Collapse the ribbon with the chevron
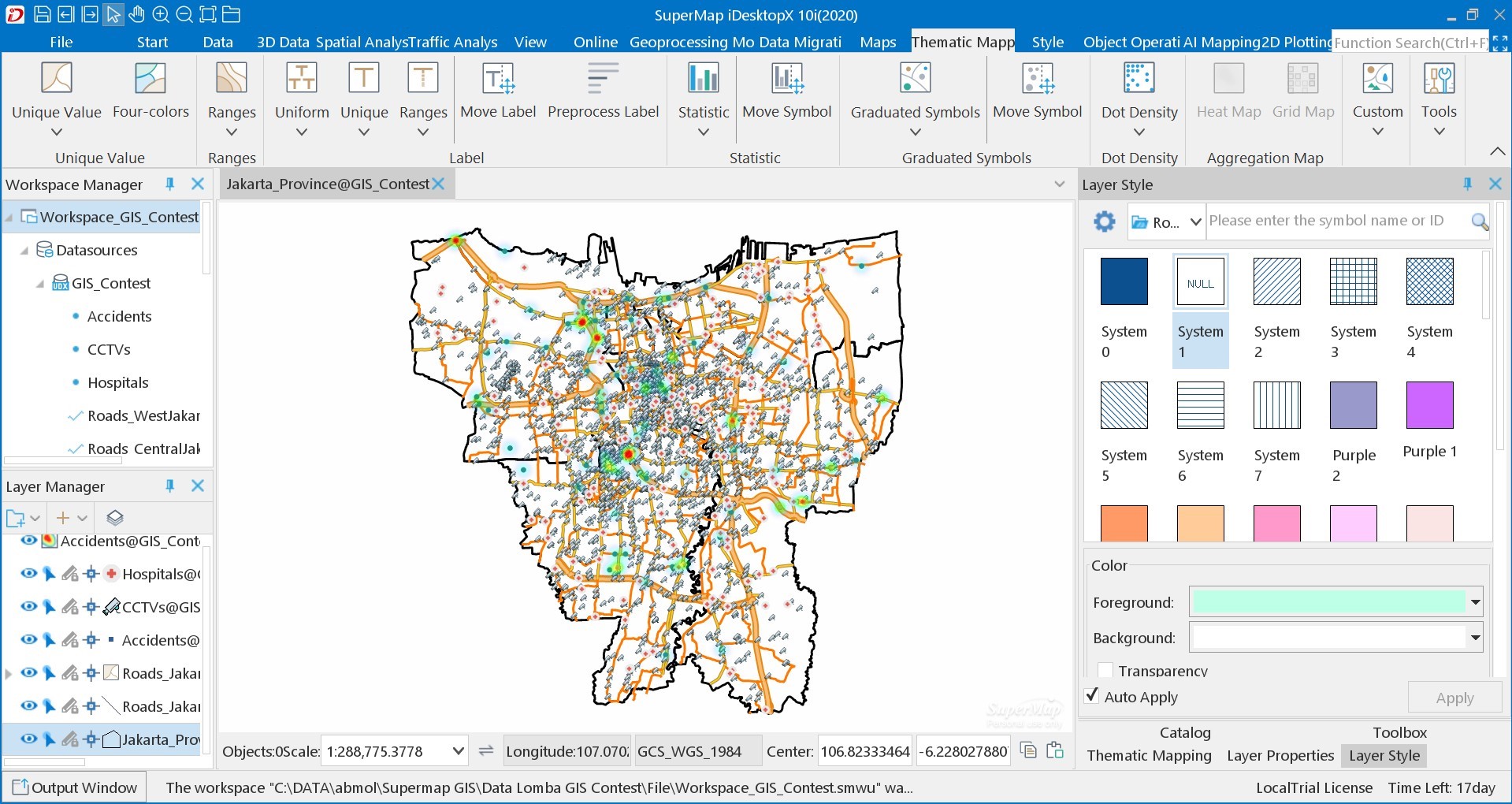Screen dimensions: 1512x804 [1497, 151]
